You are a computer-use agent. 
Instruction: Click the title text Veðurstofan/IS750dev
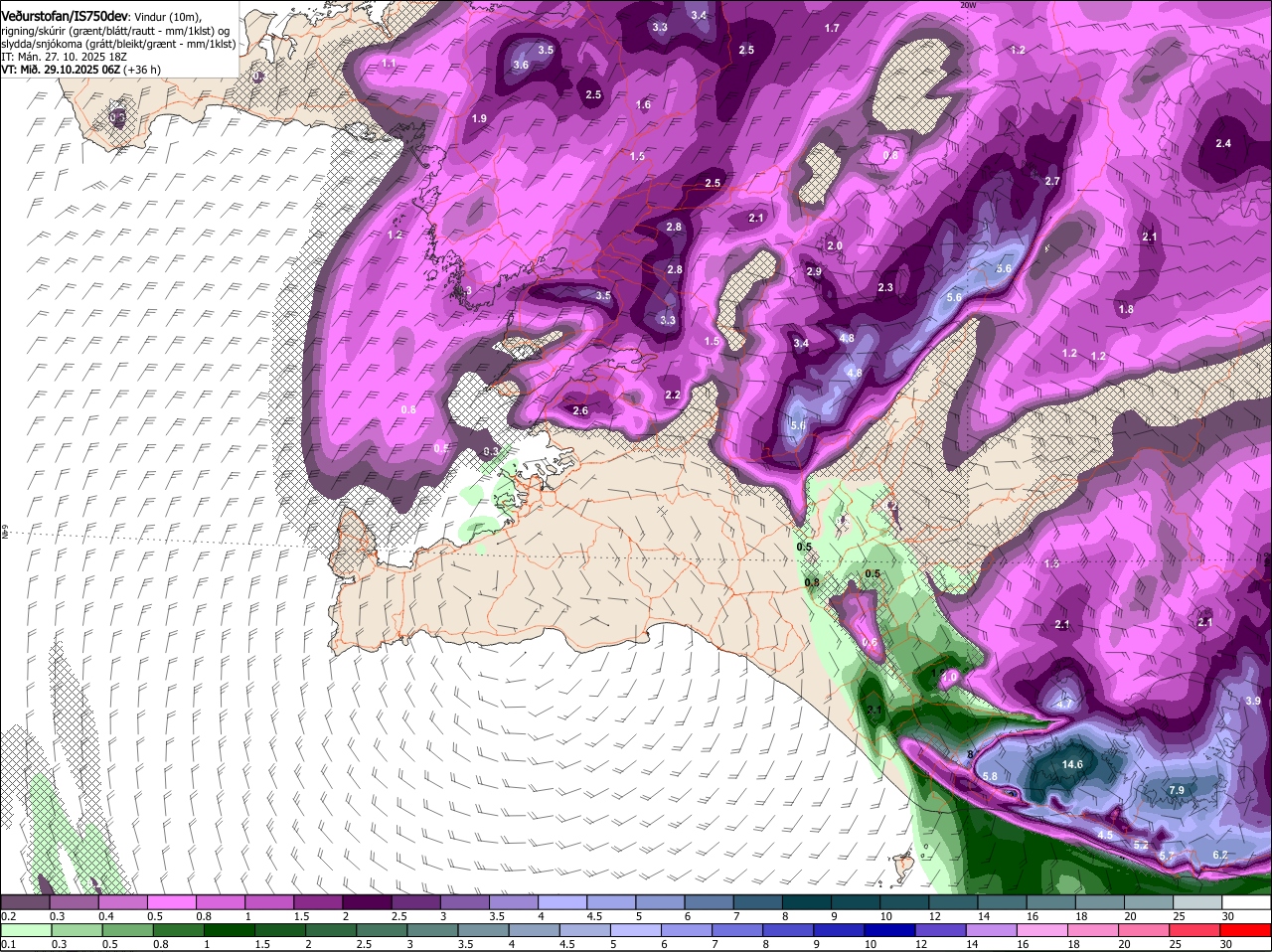click(65, 18)
